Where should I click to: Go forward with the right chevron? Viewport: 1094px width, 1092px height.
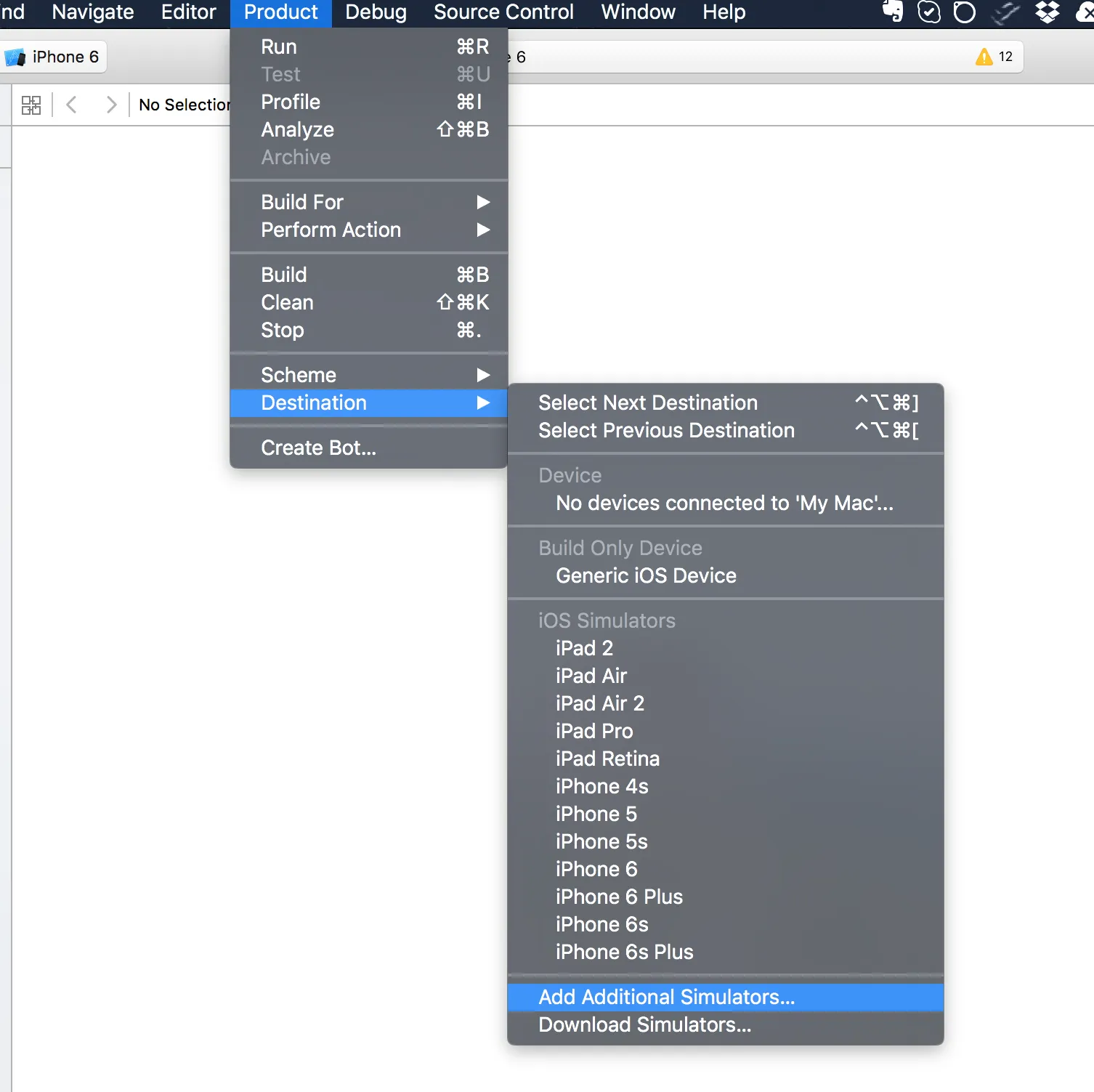(111, 105)
